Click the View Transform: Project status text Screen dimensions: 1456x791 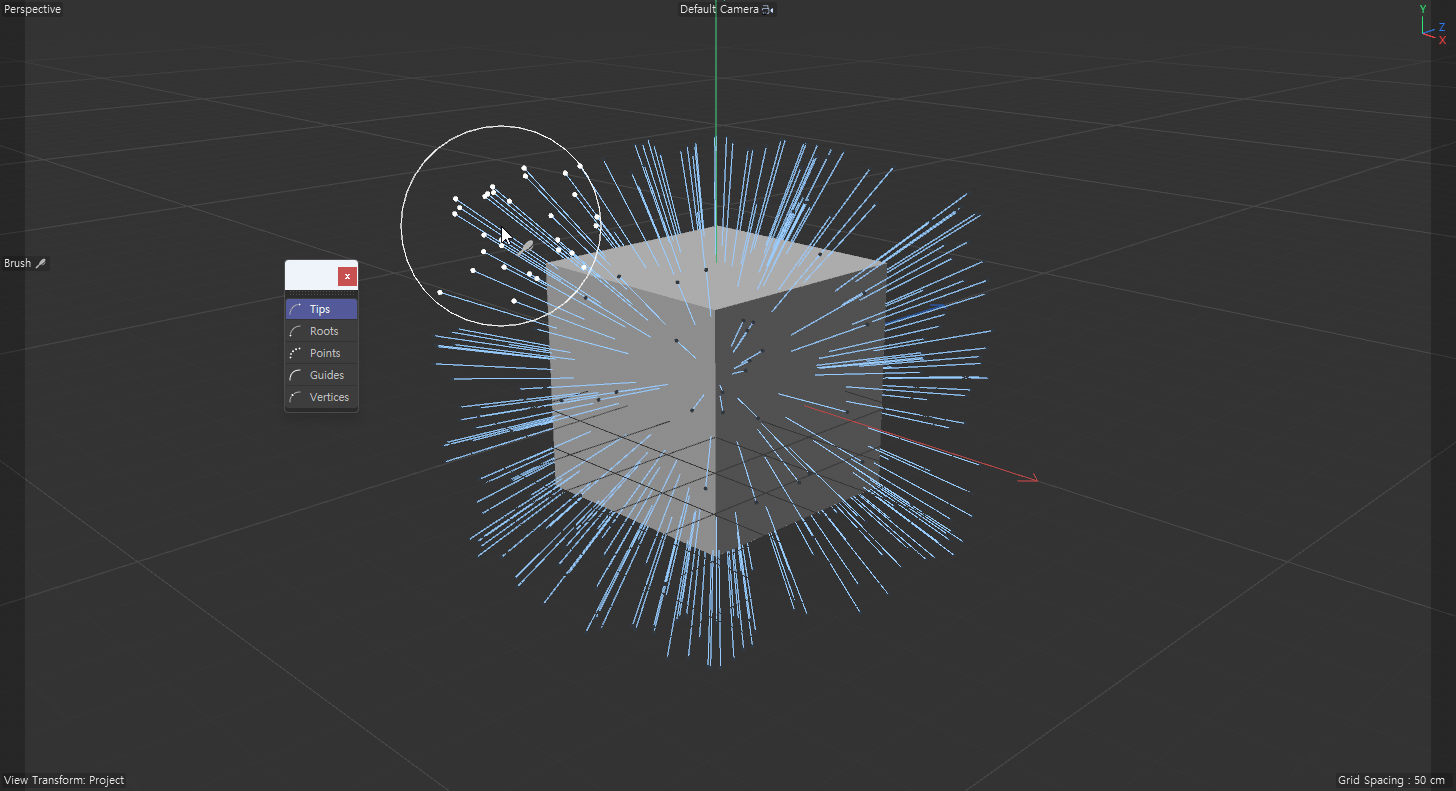click(64, 780)
